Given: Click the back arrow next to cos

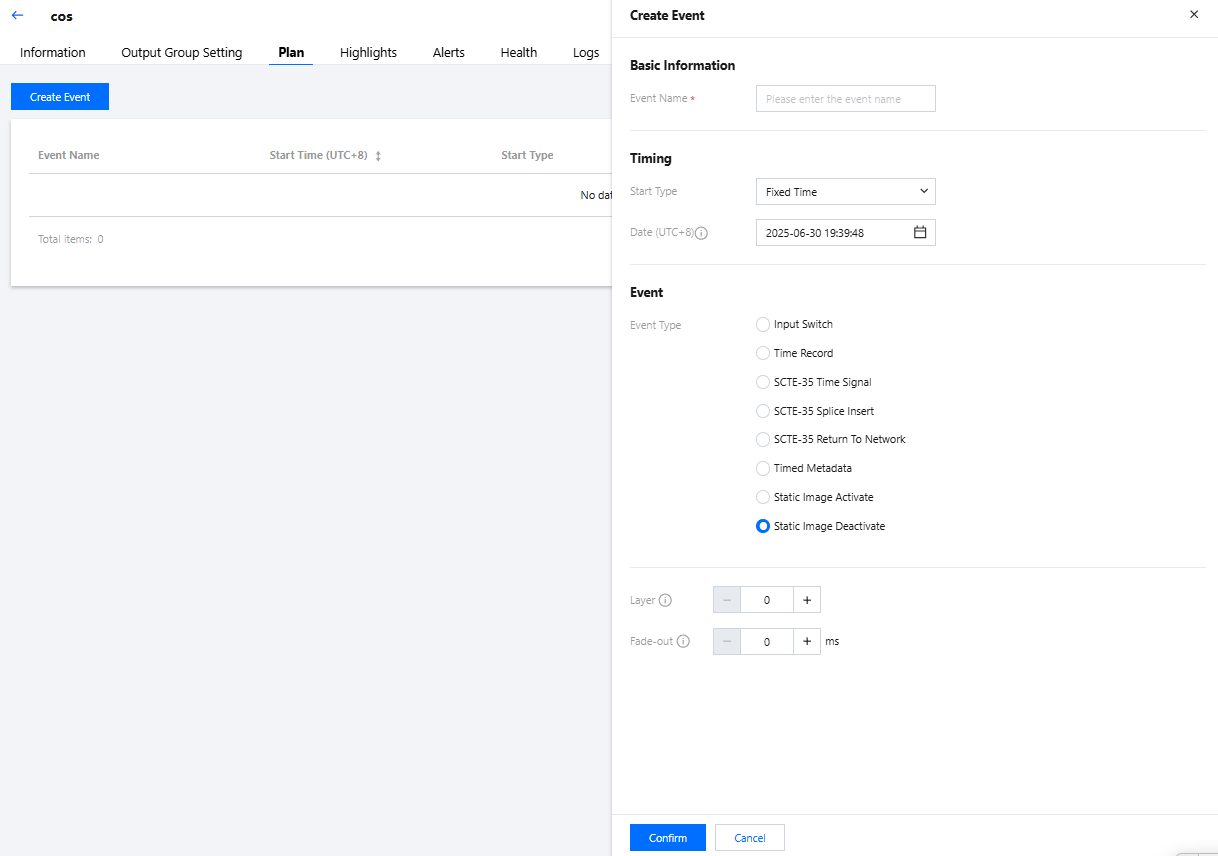Looking at the screenshot, I should [17, 16].
